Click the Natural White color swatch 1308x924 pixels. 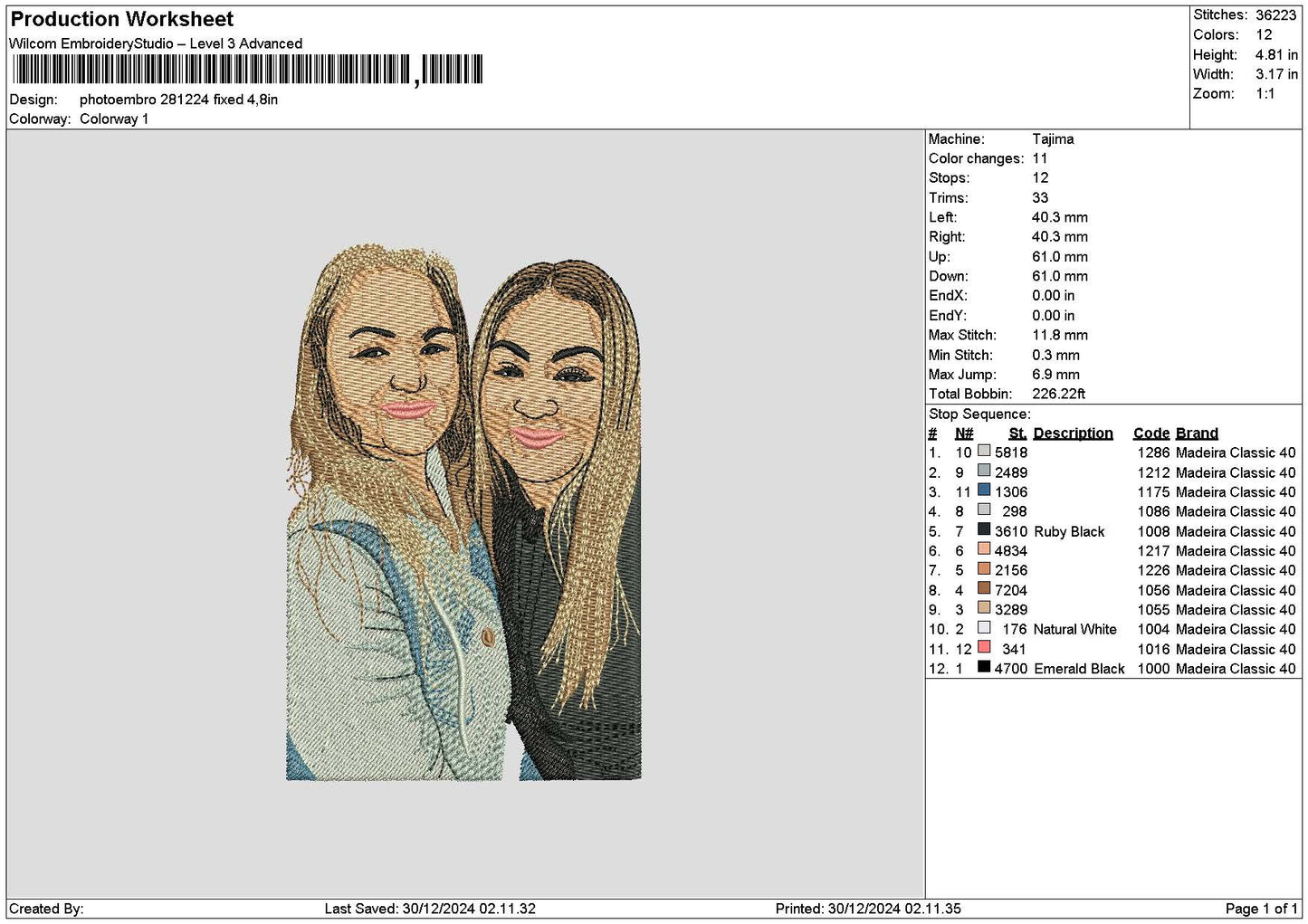[984, 628]
